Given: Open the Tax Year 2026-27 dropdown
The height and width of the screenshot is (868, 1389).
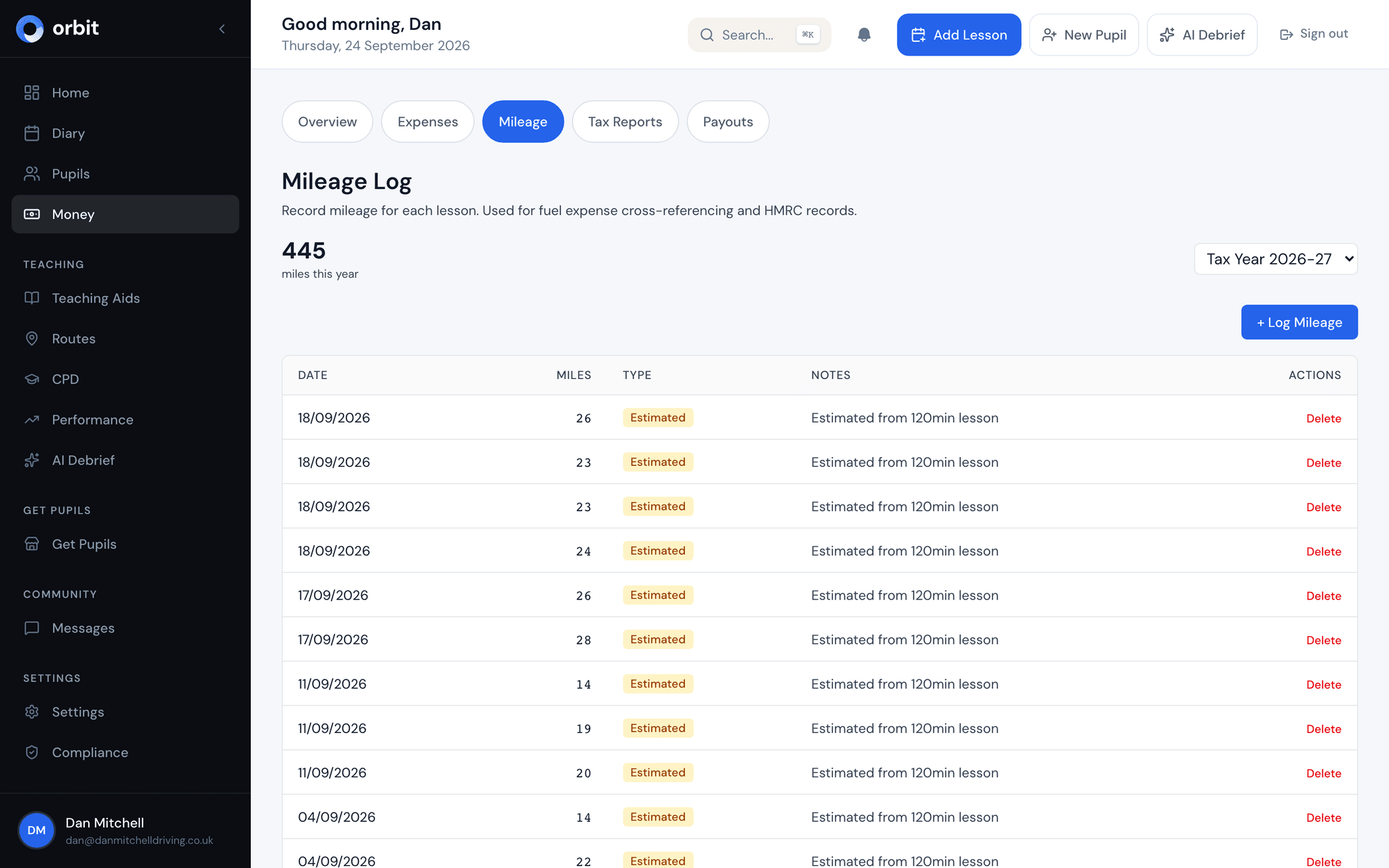Looking at the screenshot, I should click(1276, 259).
